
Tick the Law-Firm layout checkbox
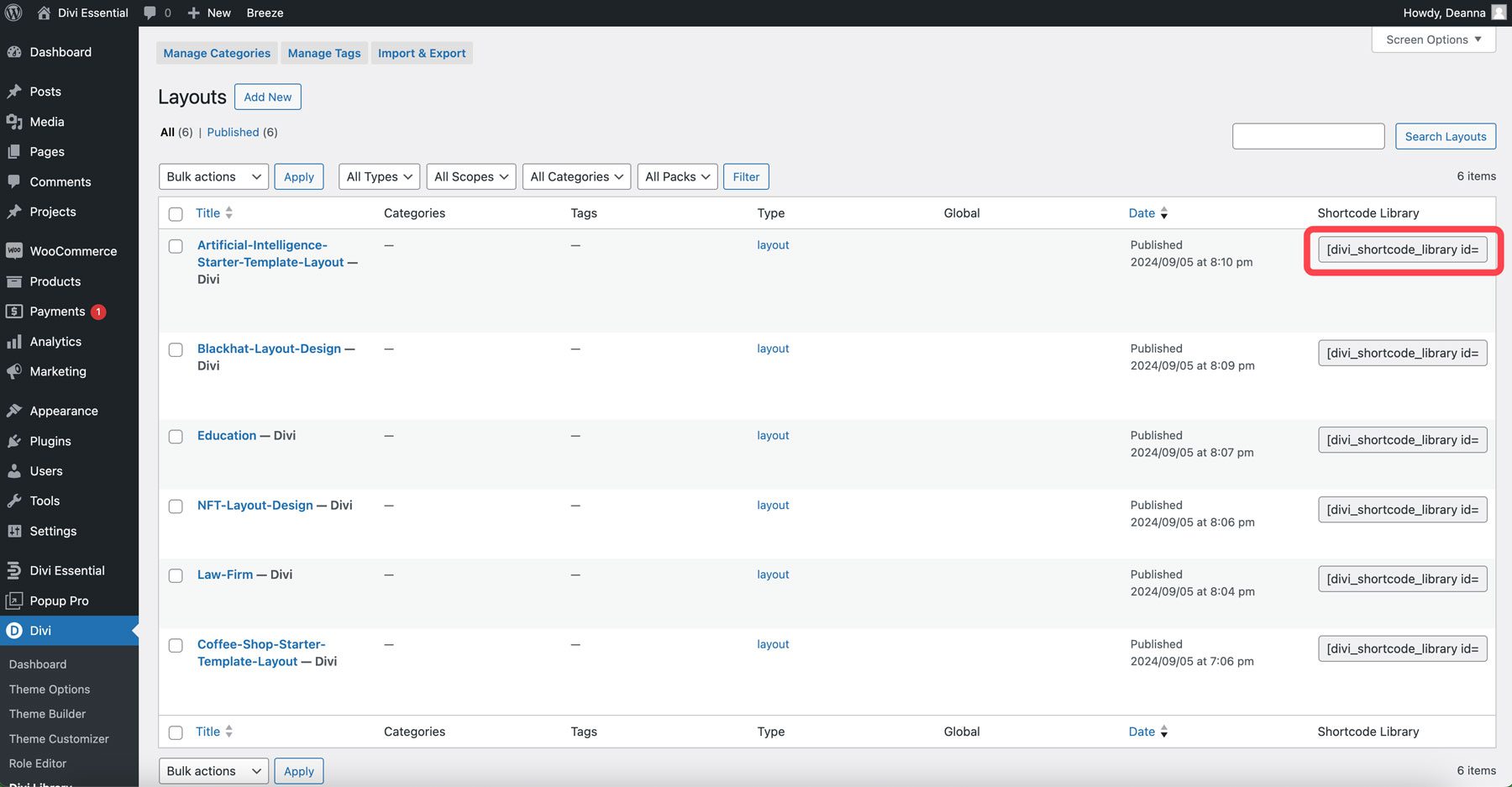click(176, 575)
